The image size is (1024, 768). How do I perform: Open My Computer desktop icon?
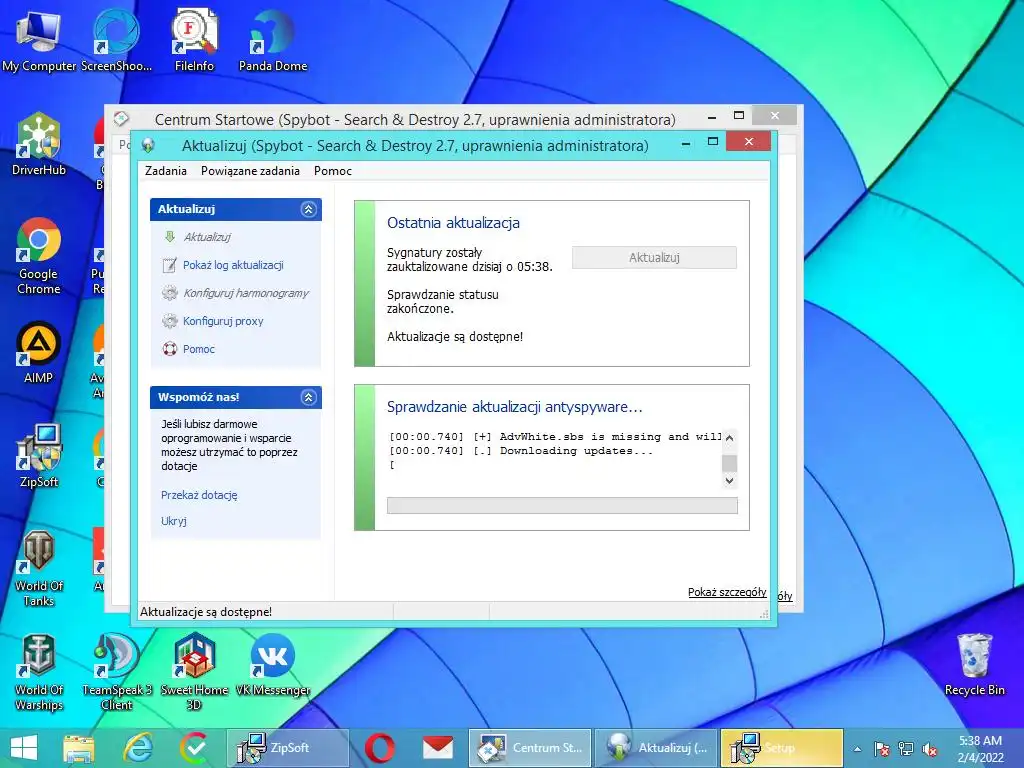pos(39,39)
